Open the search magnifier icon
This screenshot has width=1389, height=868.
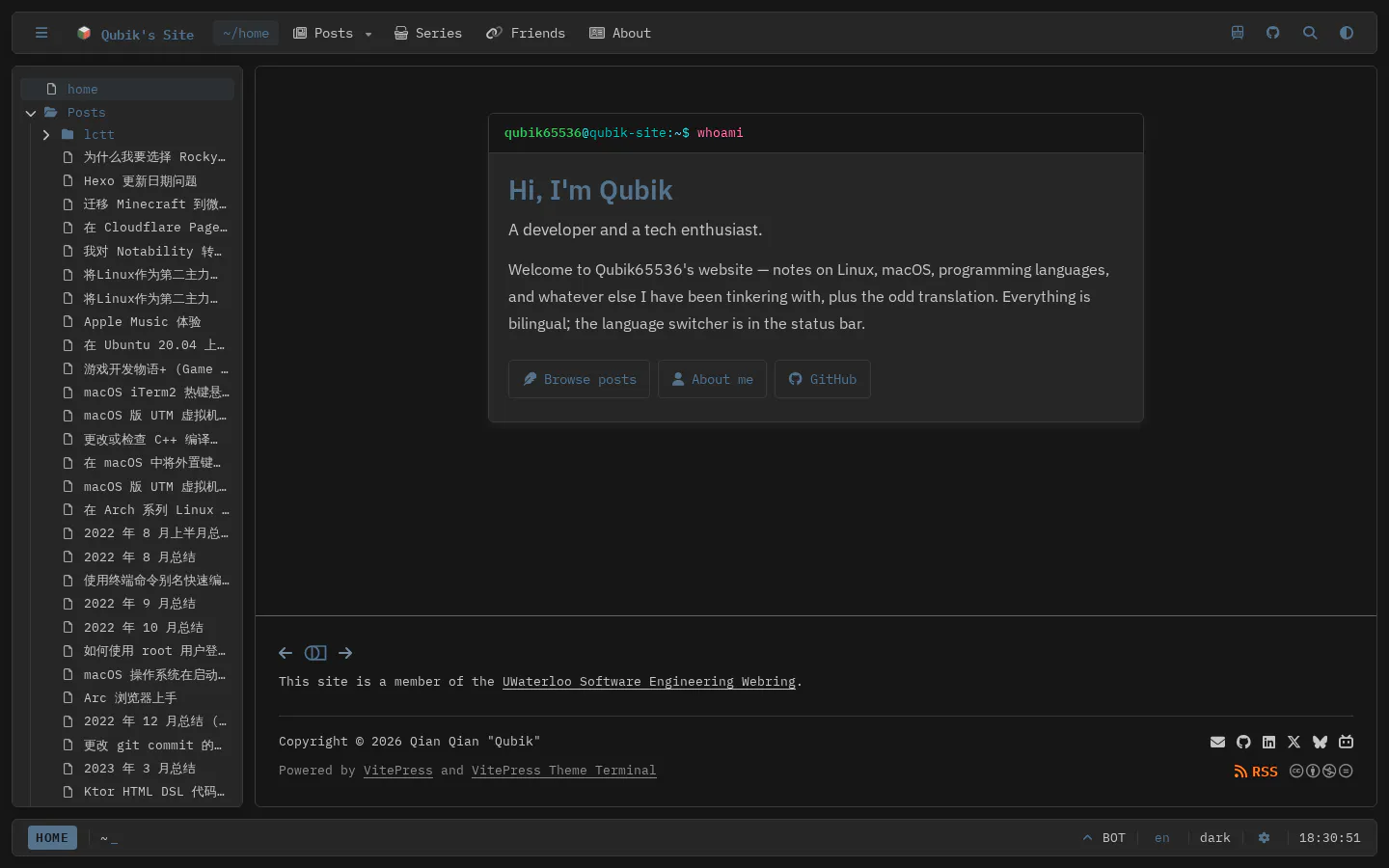(x=1310, y=33)
